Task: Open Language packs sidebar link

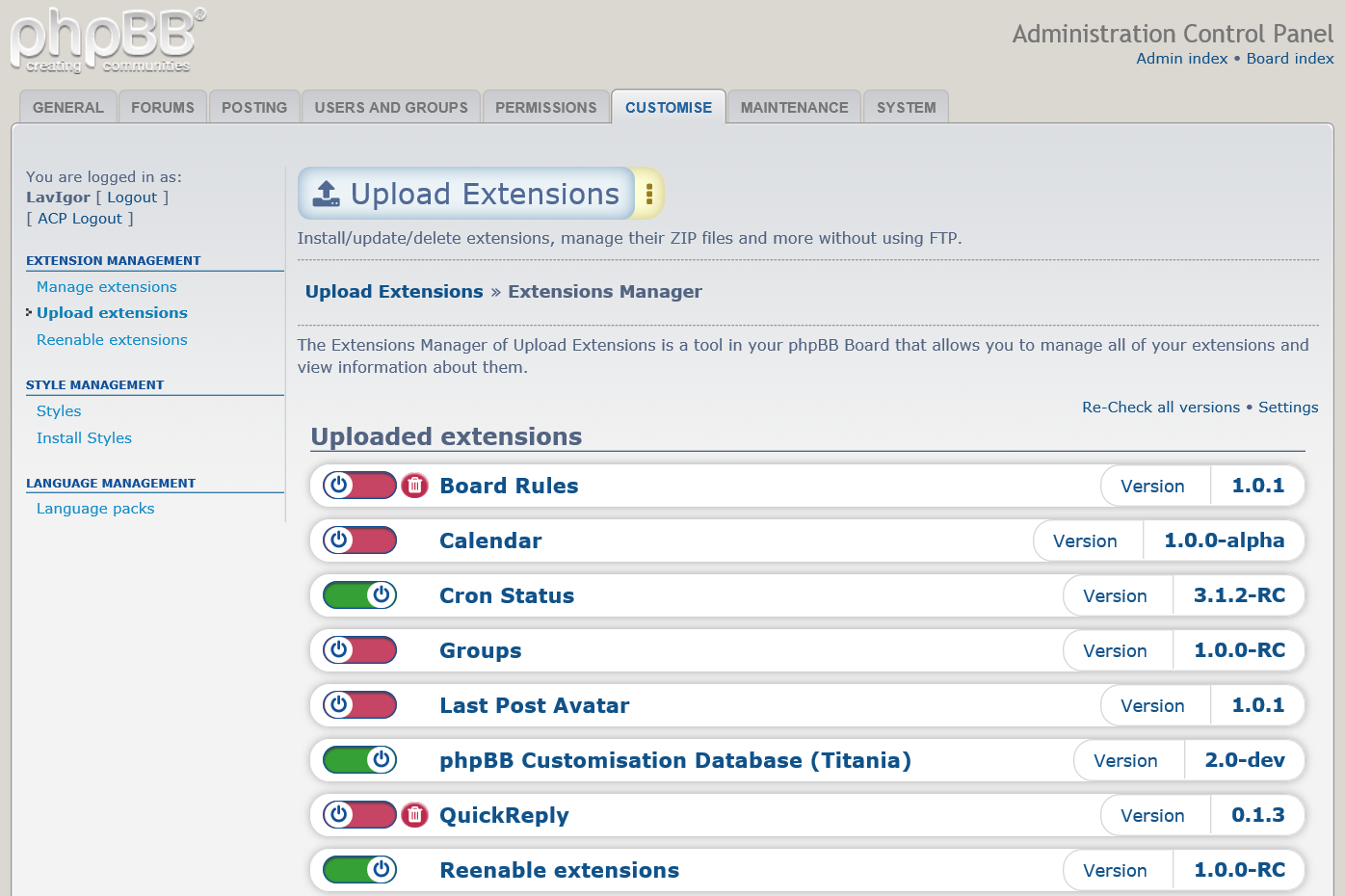Action: tap(95, 509)
